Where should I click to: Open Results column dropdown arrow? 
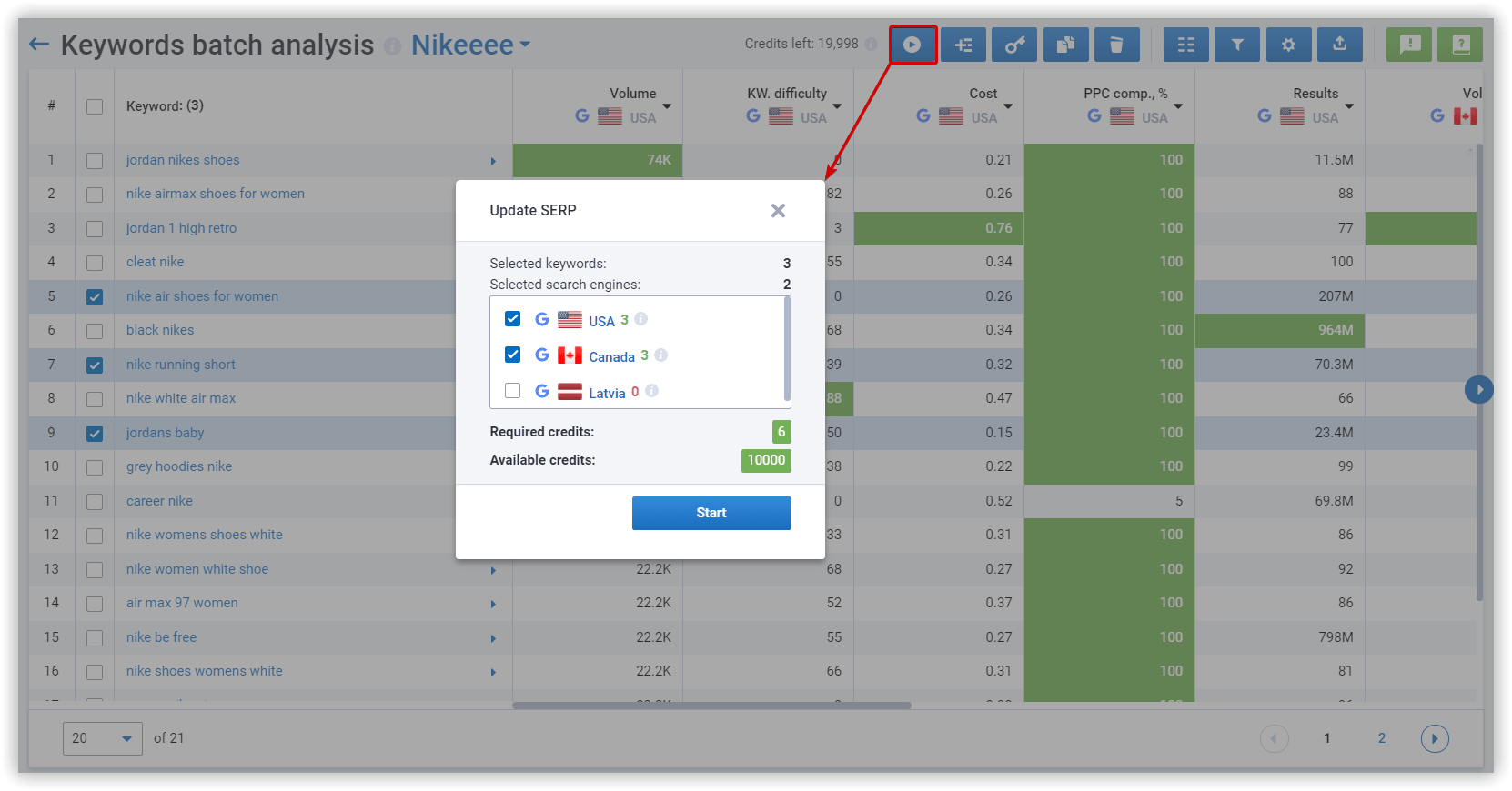1349,106
